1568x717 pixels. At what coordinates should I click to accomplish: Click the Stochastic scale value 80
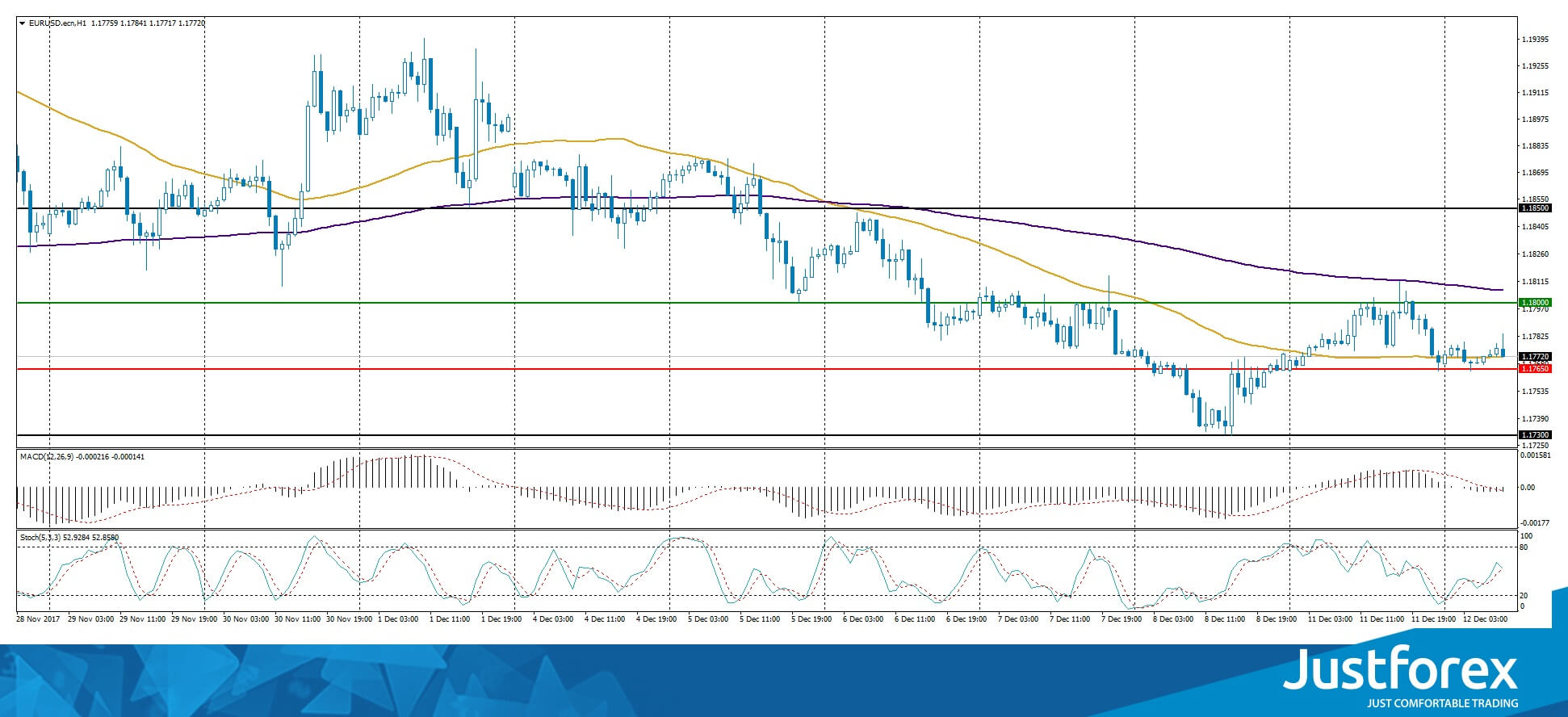[1524, 547]
